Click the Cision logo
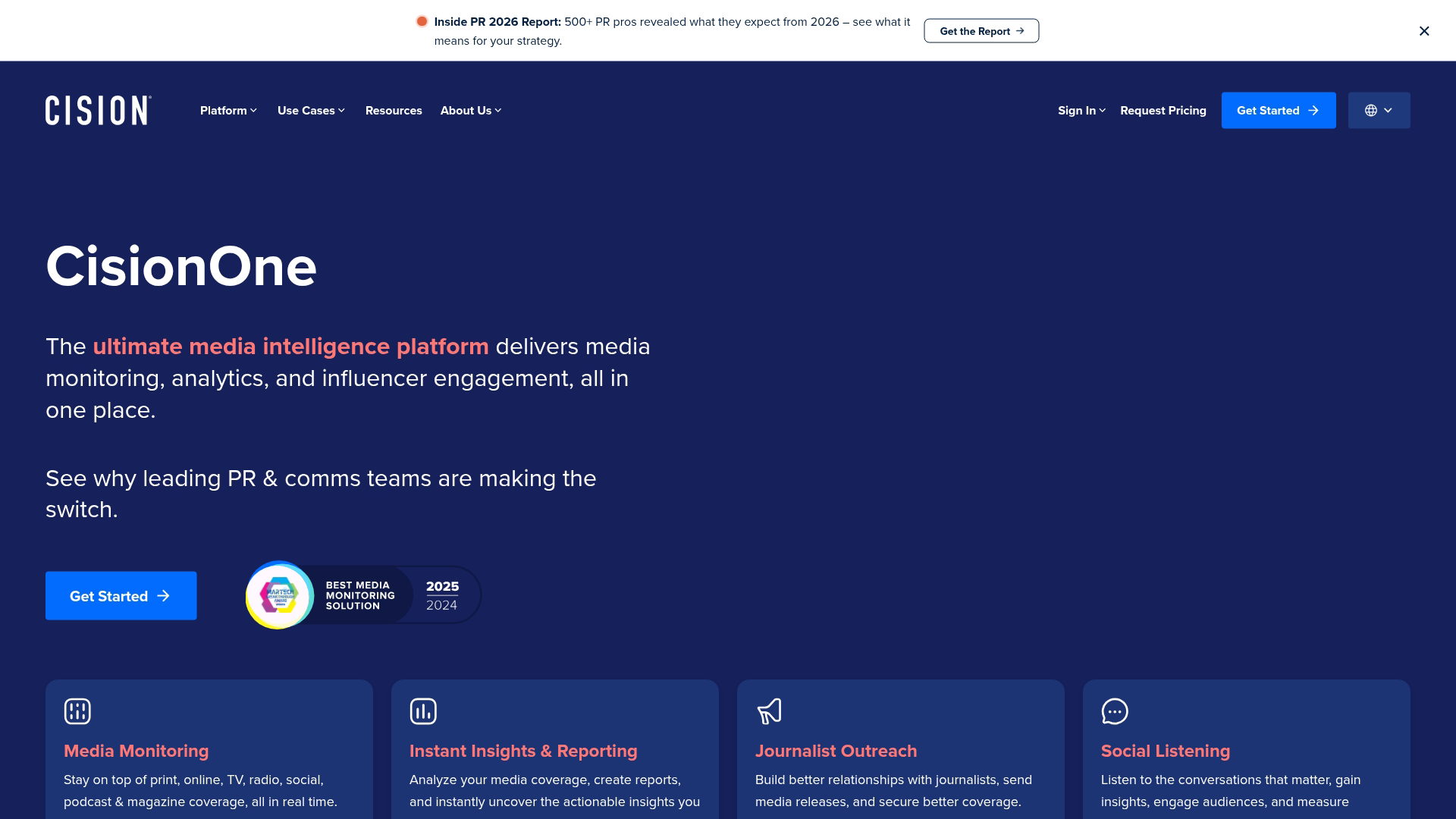The image size is (1456, 819). point(98,111)
